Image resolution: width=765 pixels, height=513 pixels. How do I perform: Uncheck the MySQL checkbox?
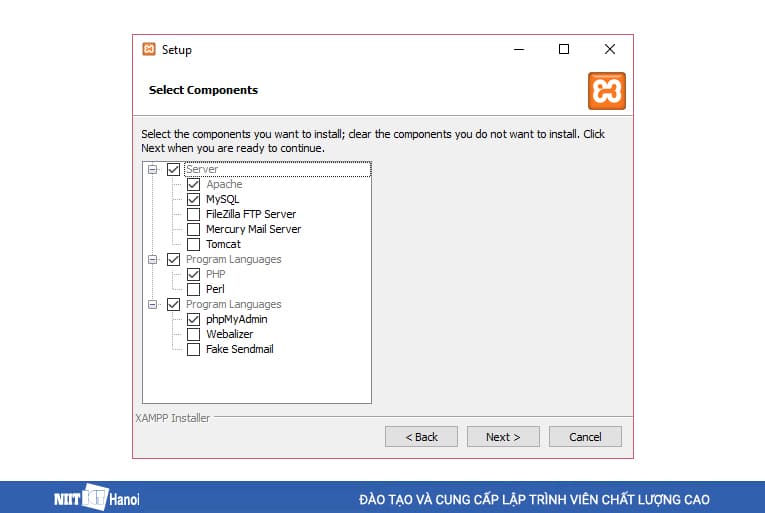point(193,199)
